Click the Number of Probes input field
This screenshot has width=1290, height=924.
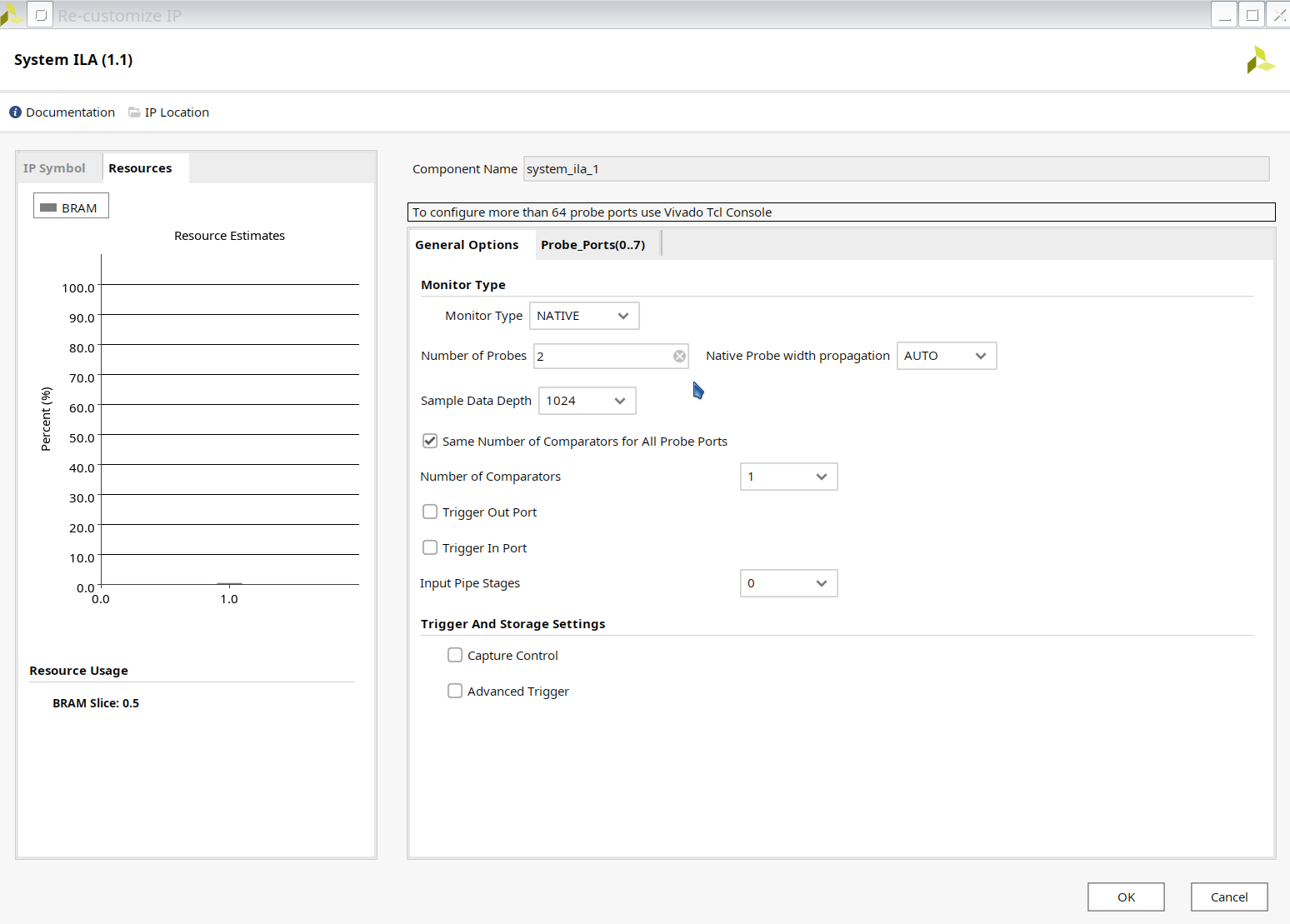coord(611,357)
